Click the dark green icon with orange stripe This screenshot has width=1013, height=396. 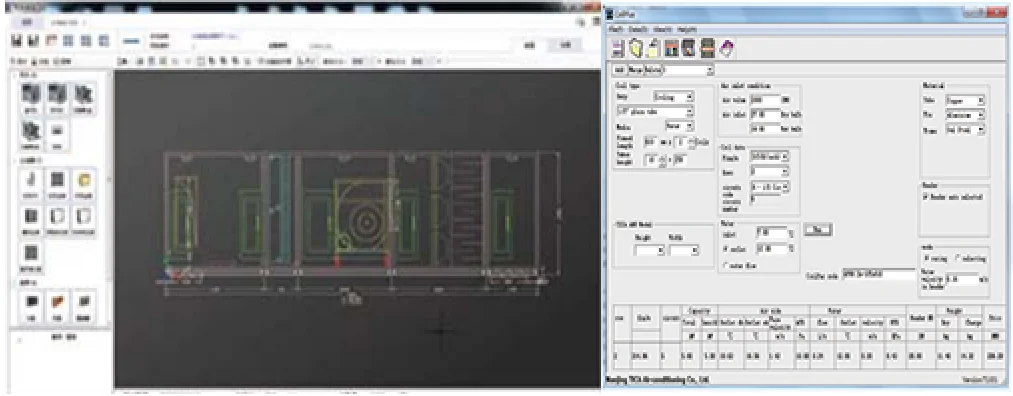(x=707, y=48)
